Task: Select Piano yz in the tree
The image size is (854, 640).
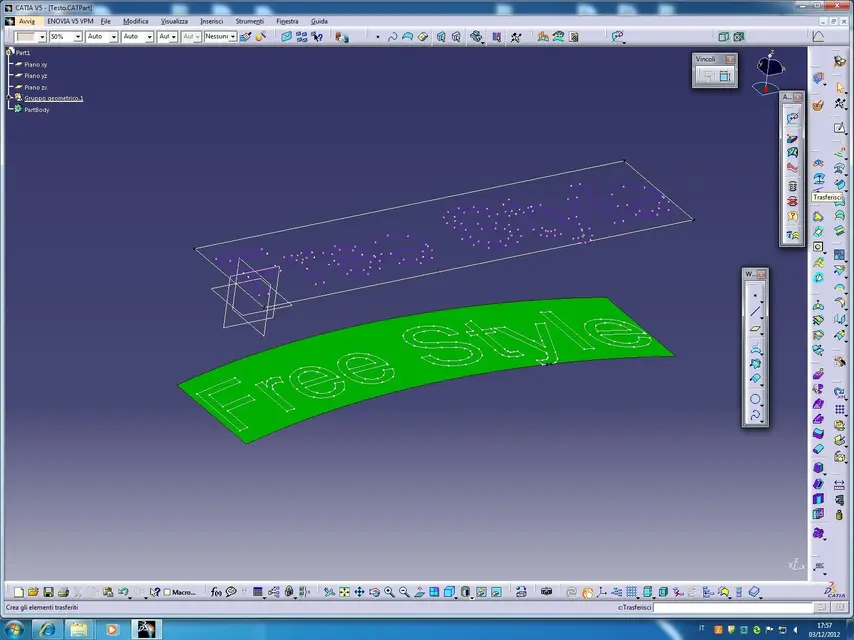Action: pos(35,76)
